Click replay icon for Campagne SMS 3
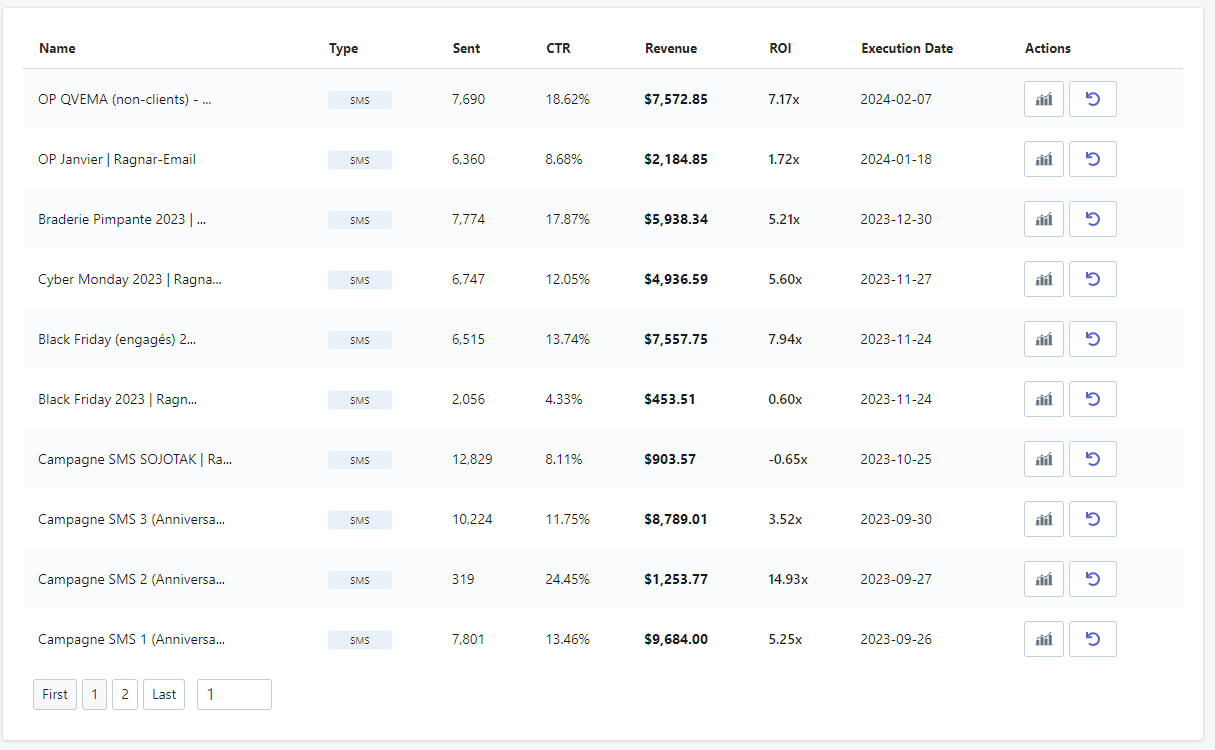This screenshot has height=750, width=1215. (1093, 519)
